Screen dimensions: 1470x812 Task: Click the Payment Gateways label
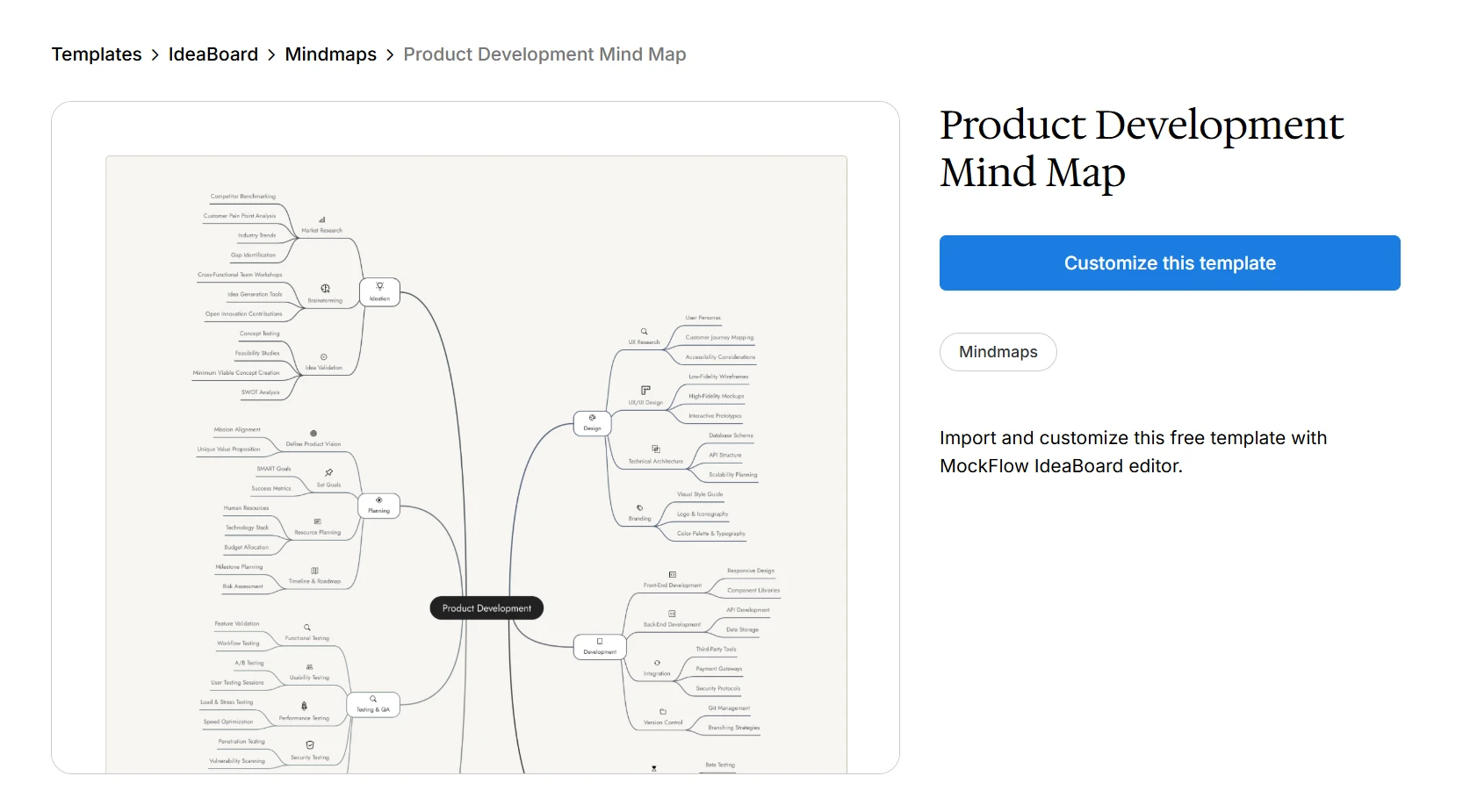pos(719,669)
